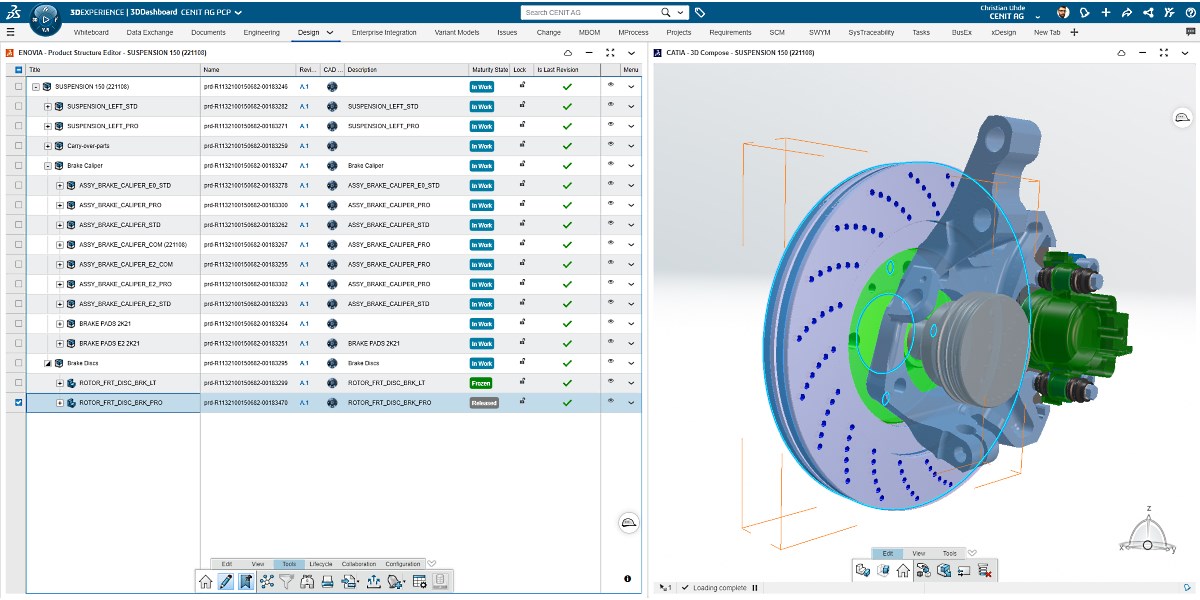Image resolution: width=1200 pixels, height=600 pixels.
Task: Open the Collaboration tab in ENOVIA toolbar
Action: click(358, 564)
